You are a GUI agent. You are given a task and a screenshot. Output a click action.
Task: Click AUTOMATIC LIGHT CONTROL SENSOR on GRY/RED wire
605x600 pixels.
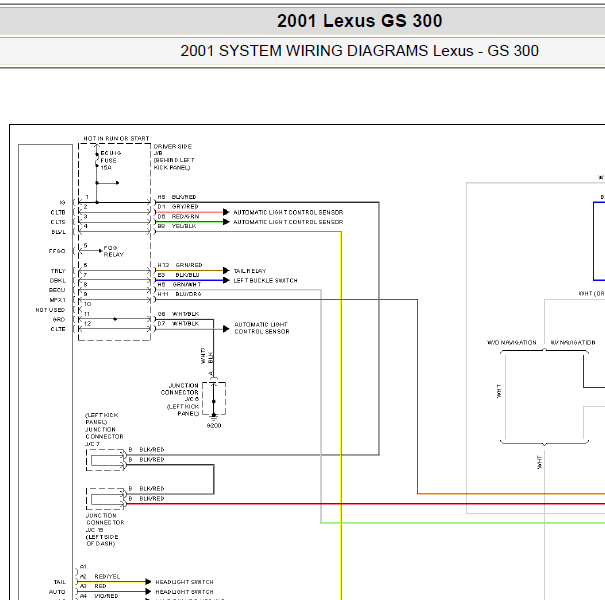288,213
